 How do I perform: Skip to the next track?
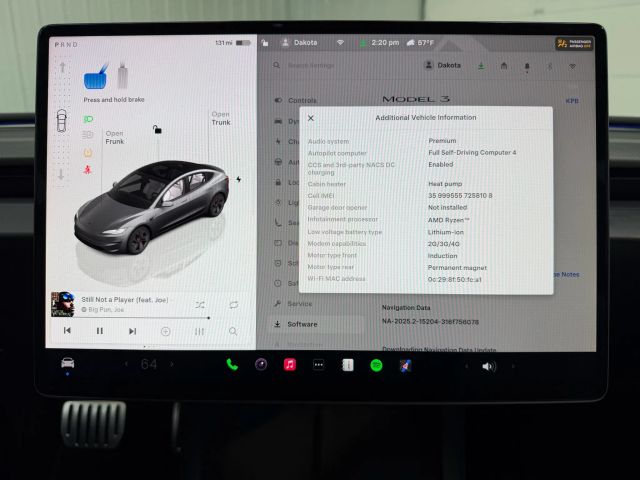point(132,331)
